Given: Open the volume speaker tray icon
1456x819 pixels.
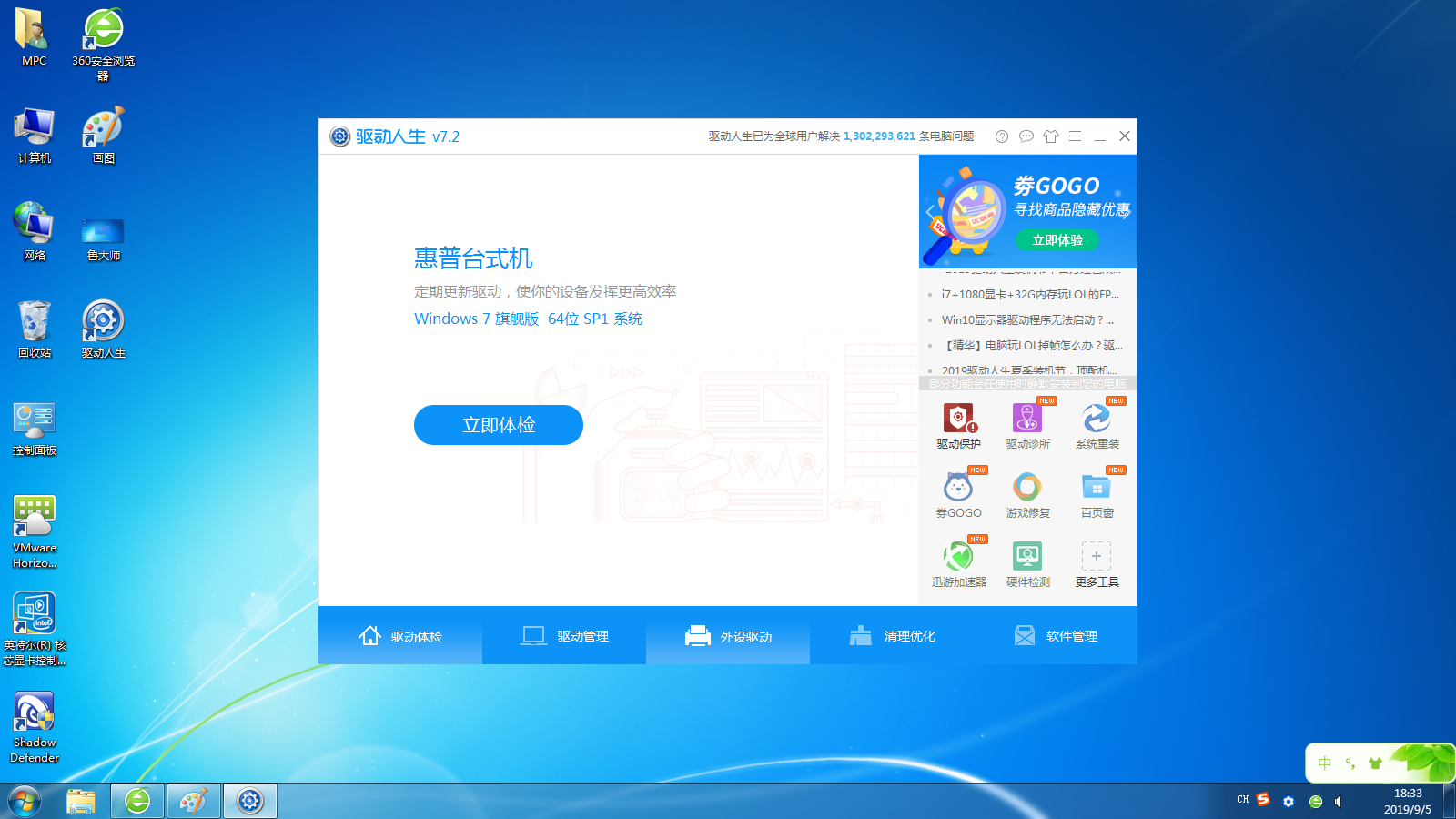Looking at the screenshot, I should [1339, 802].
